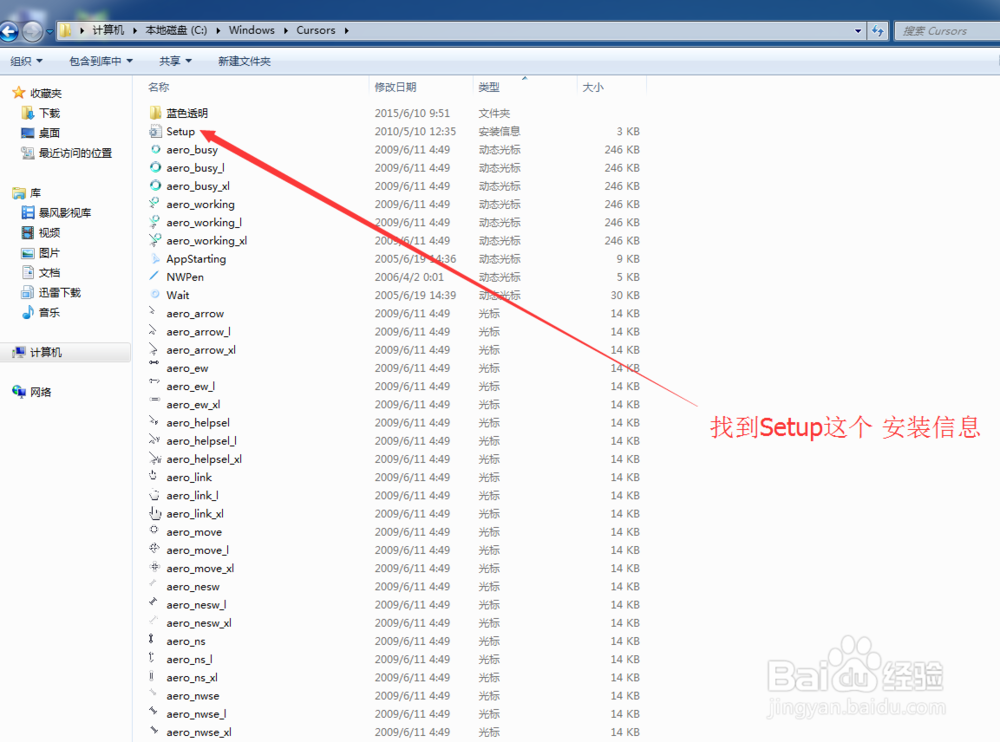Sort by the 类型 column header
This screenshot has width=1000, height=742.
click(489, 87)
